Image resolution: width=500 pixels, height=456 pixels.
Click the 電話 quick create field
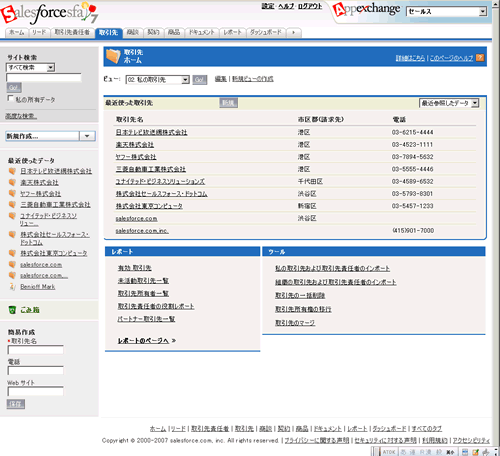pyautogui.click(x=35, y=370)
